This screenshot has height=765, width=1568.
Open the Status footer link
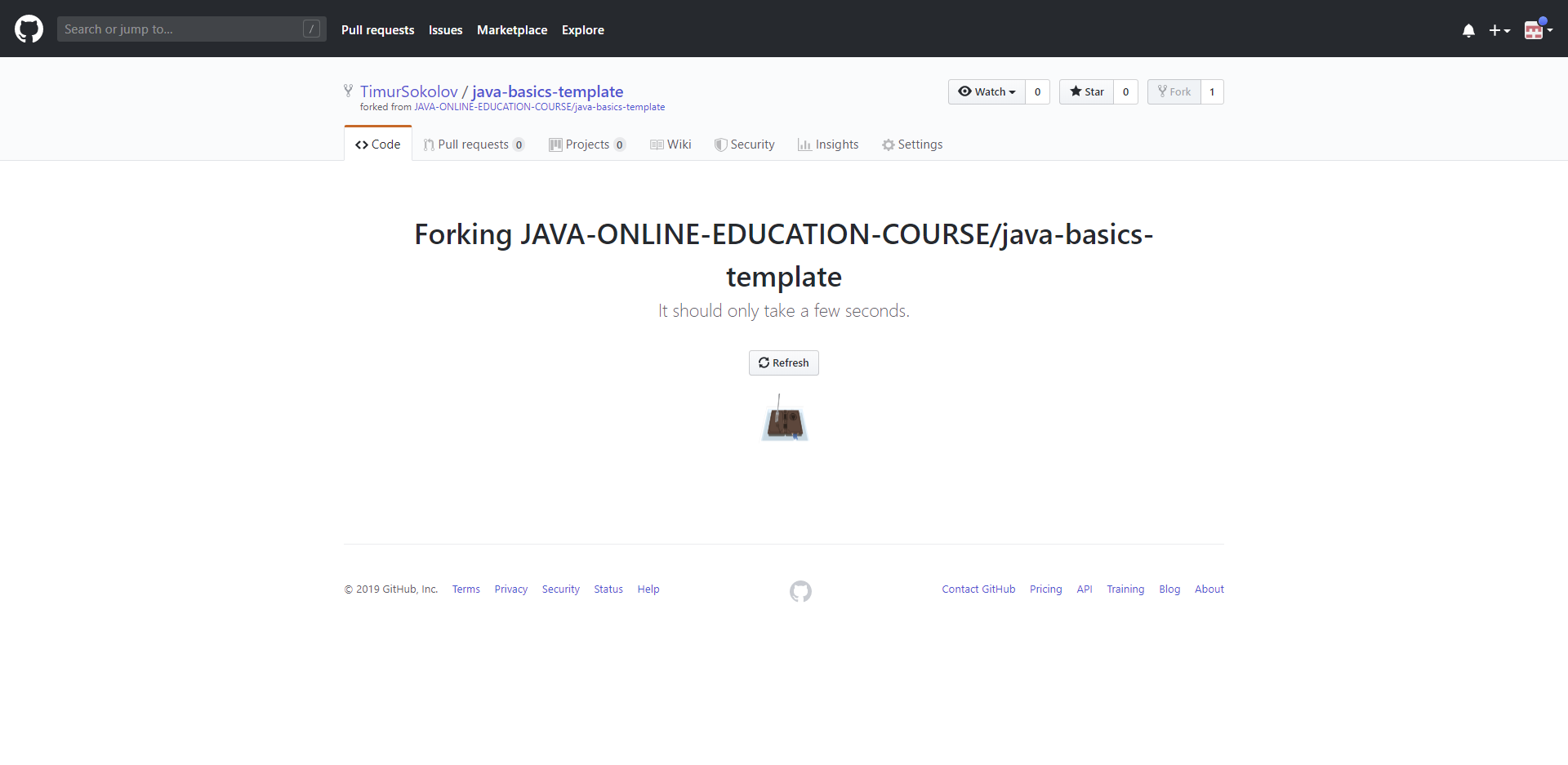point(608,589)
